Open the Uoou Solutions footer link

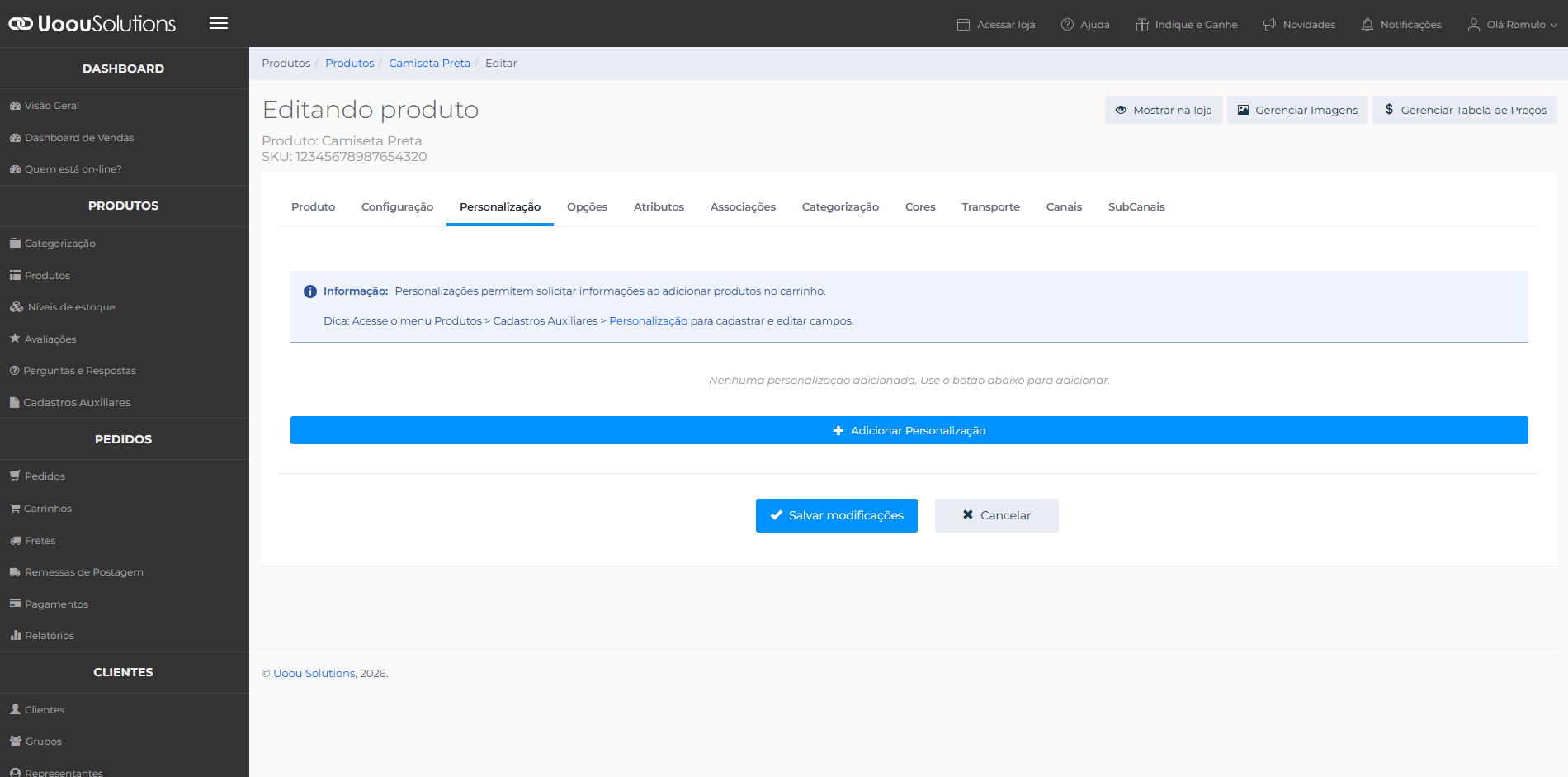[x=314, y=674]
